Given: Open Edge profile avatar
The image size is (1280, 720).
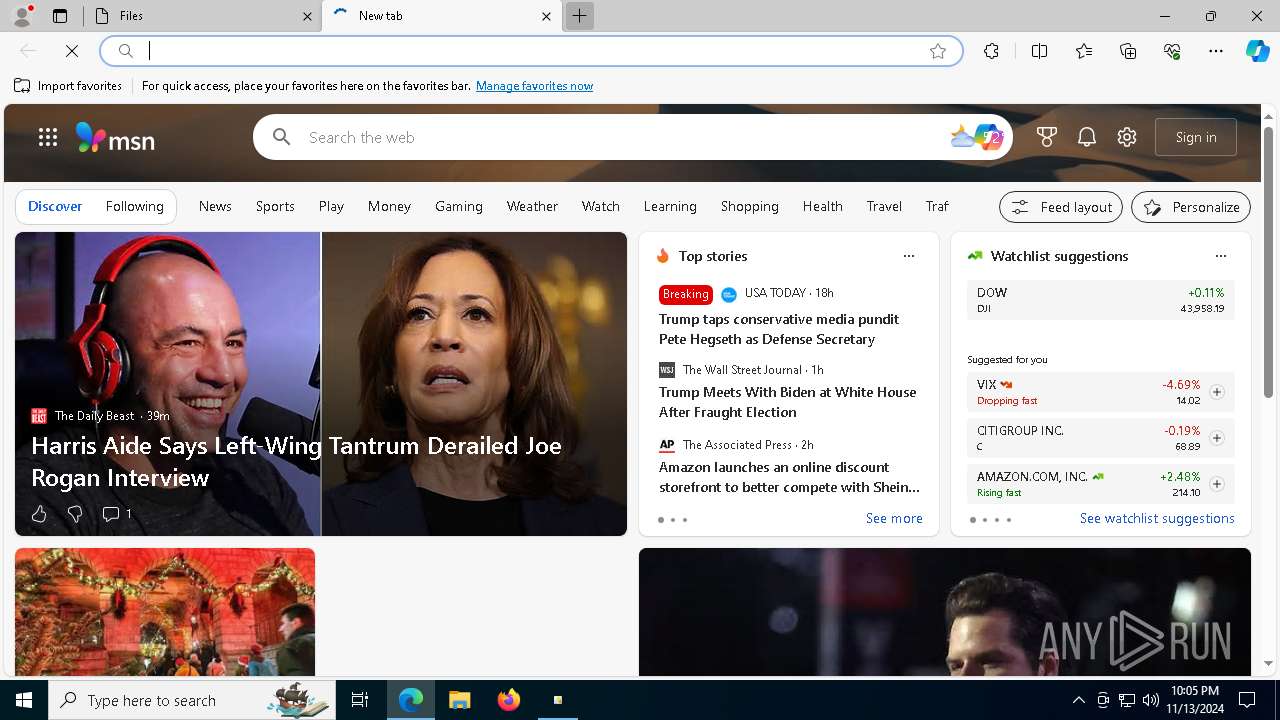Looking at the screenshot, I should pos(21,16).
